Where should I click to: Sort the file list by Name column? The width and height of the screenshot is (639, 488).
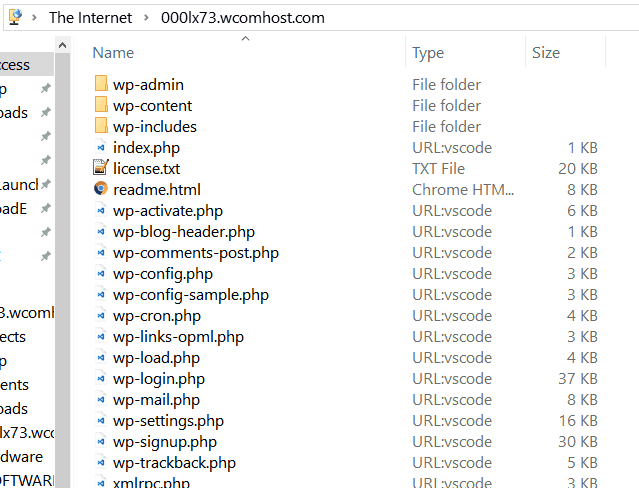point(113,53)
